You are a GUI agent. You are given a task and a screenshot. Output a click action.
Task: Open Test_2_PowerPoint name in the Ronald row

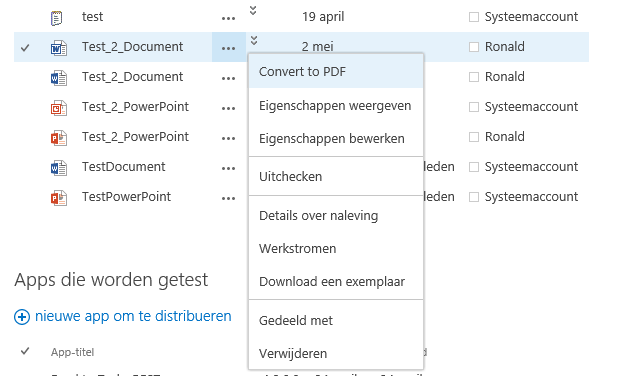(x=135, y=137)
